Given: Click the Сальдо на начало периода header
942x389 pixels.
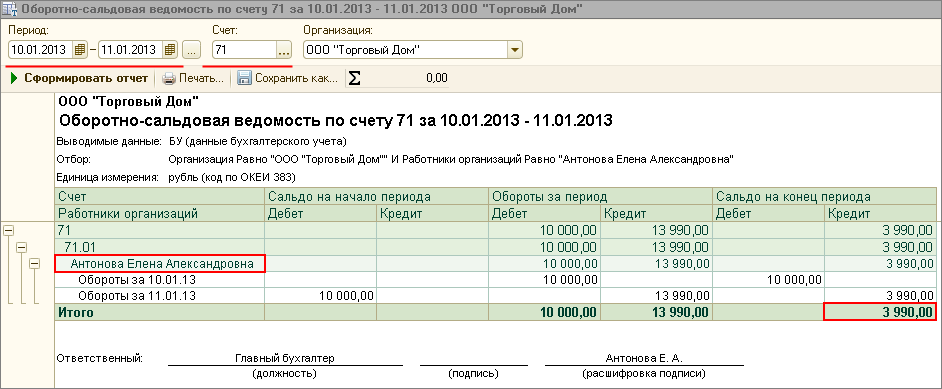Looking at the screenshot, I should 376,196.
